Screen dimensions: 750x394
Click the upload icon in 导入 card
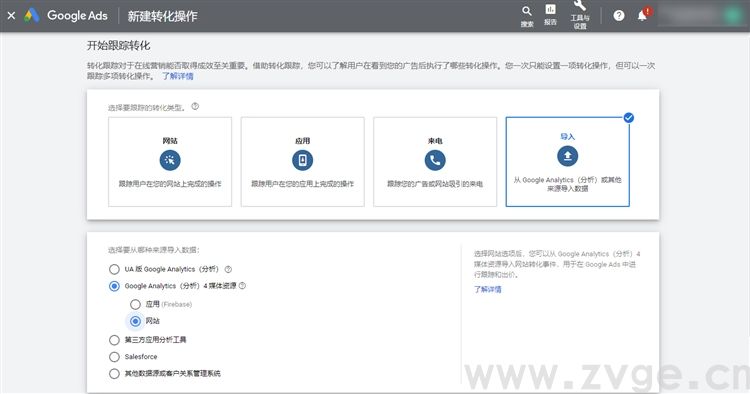click(567, 156)
